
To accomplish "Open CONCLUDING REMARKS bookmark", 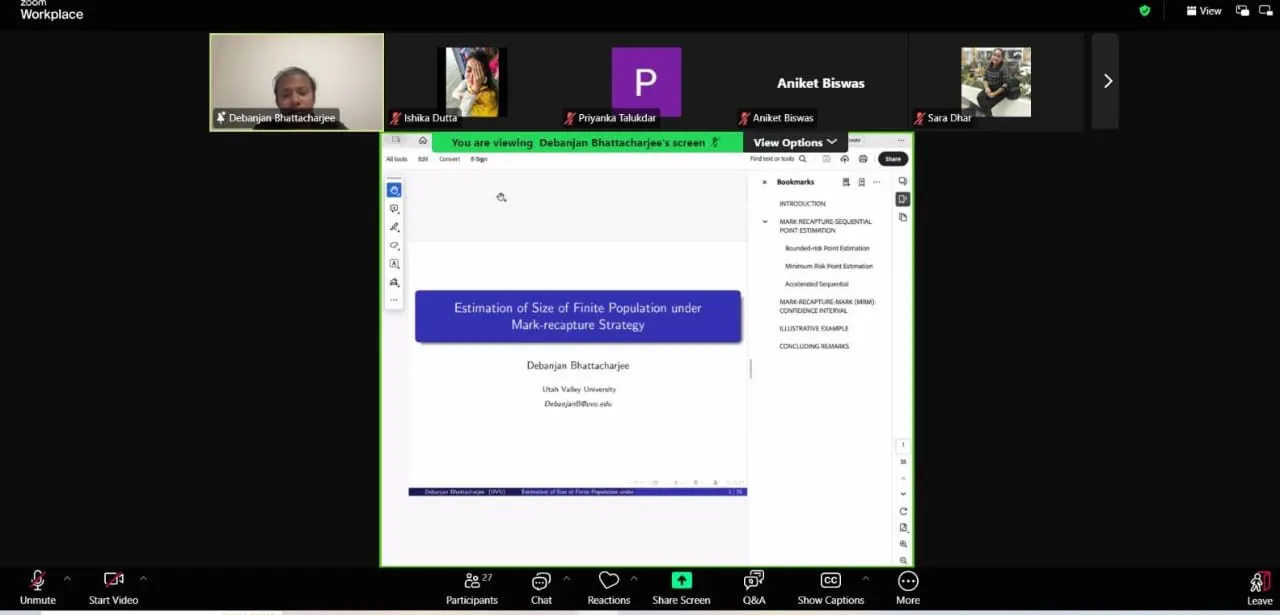I will pyautogui.click(x=814, y=346).
